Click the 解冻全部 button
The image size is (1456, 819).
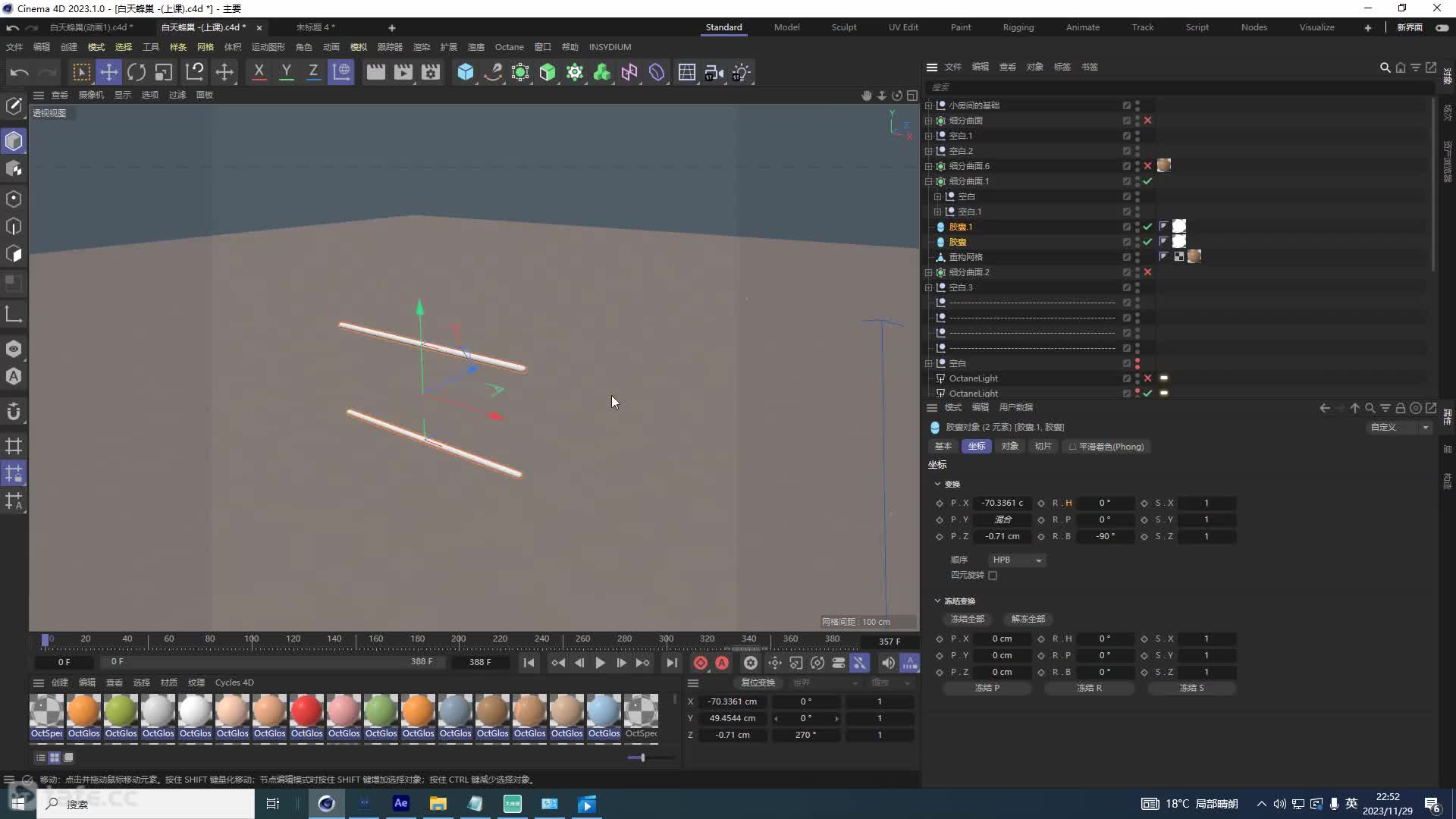1028,619
